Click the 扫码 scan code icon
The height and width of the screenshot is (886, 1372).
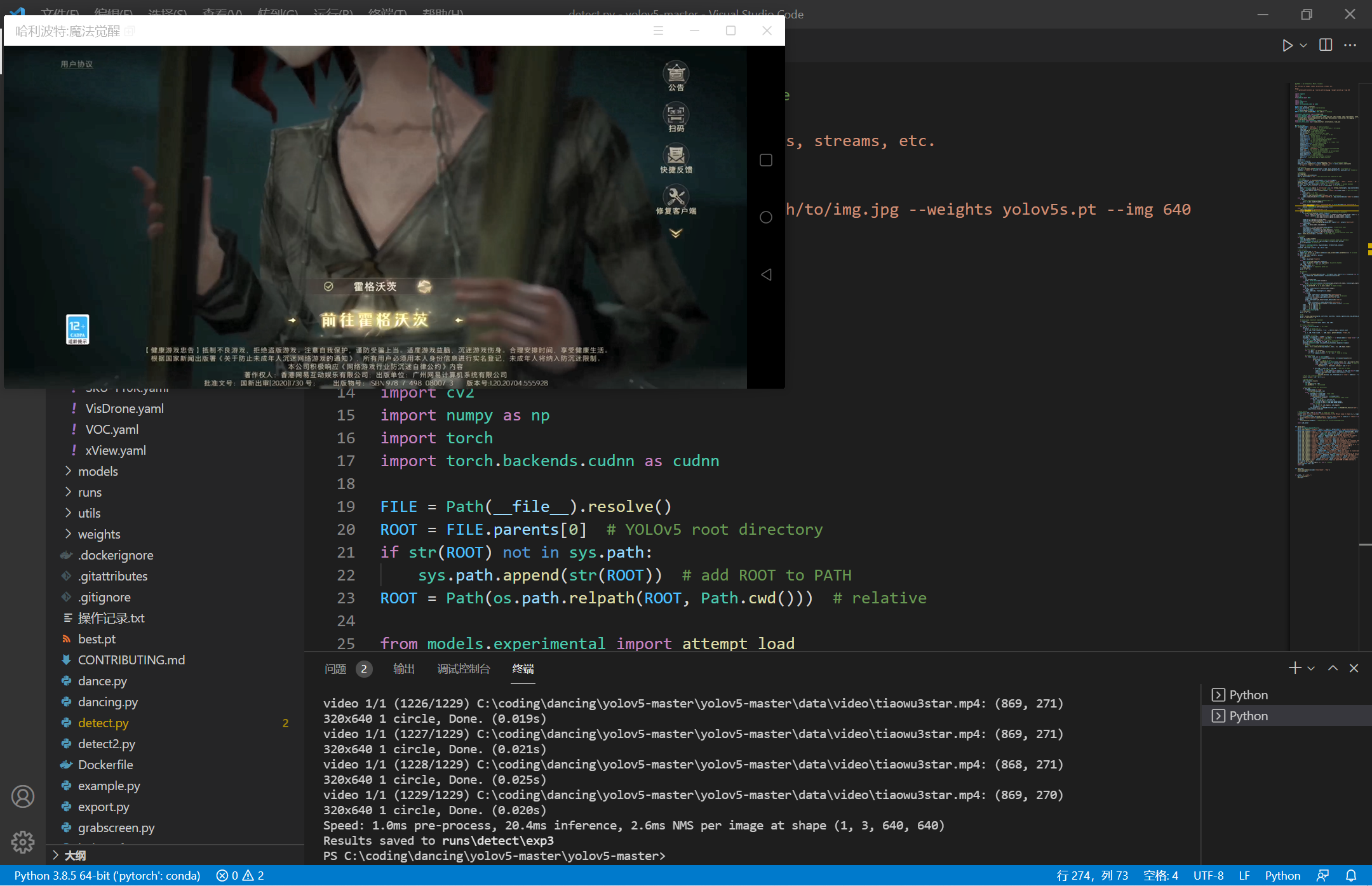point(676,116)
